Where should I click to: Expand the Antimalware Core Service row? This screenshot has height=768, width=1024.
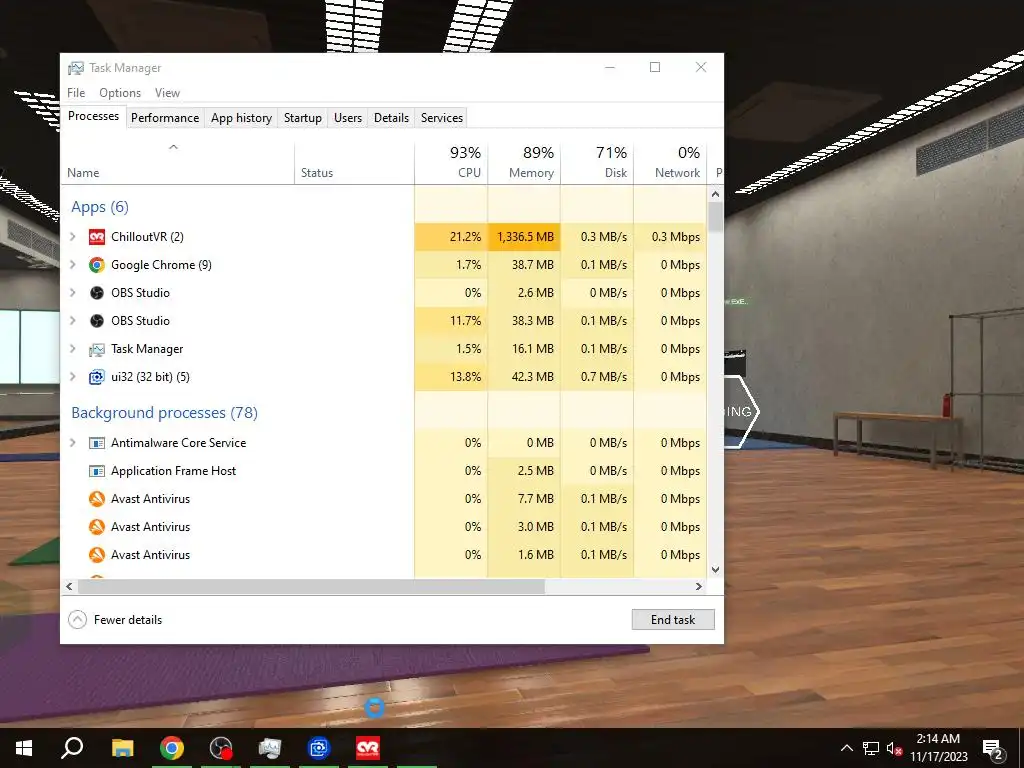coord(73,443)
